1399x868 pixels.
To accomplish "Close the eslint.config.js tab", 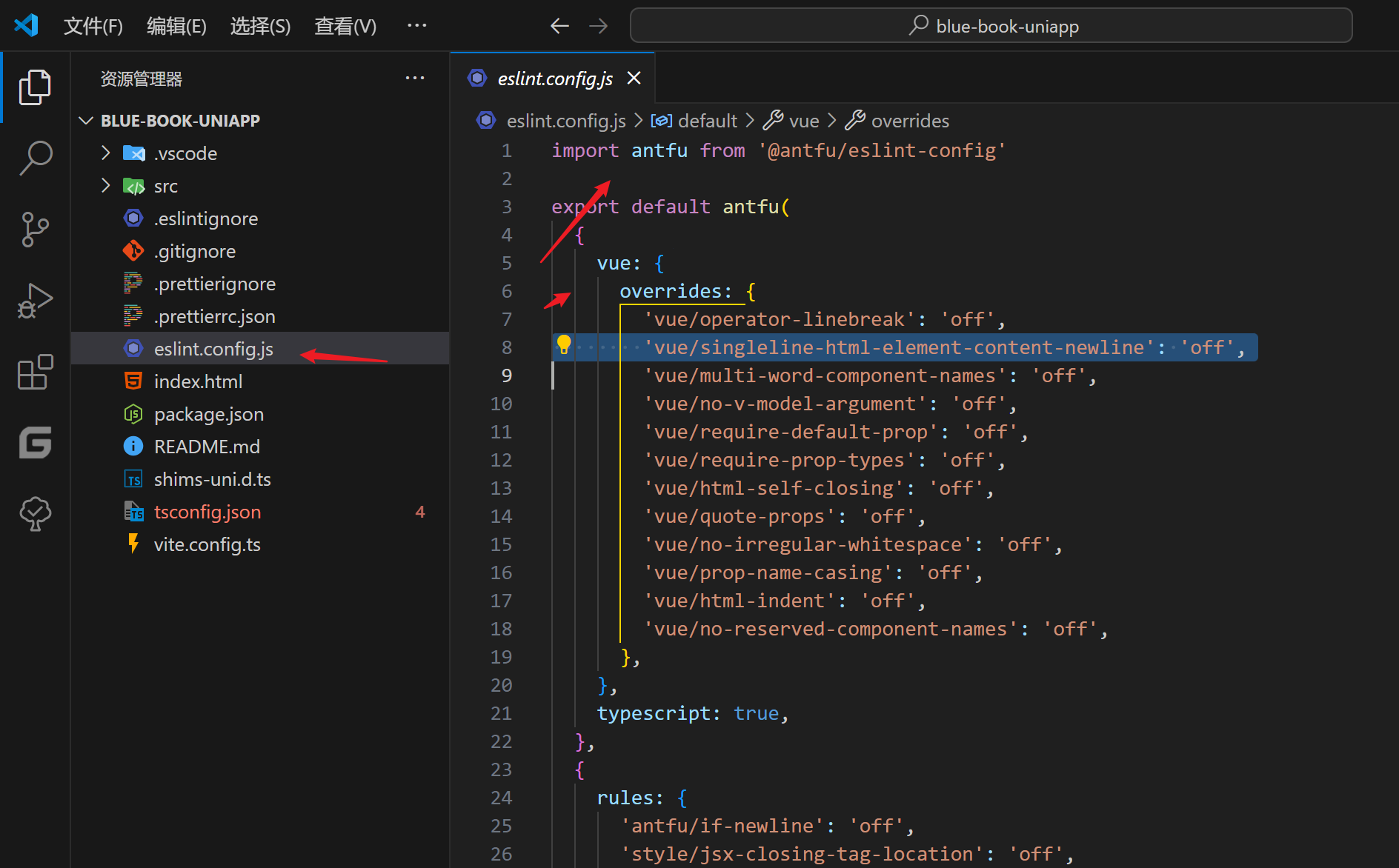I will (634, 78).
